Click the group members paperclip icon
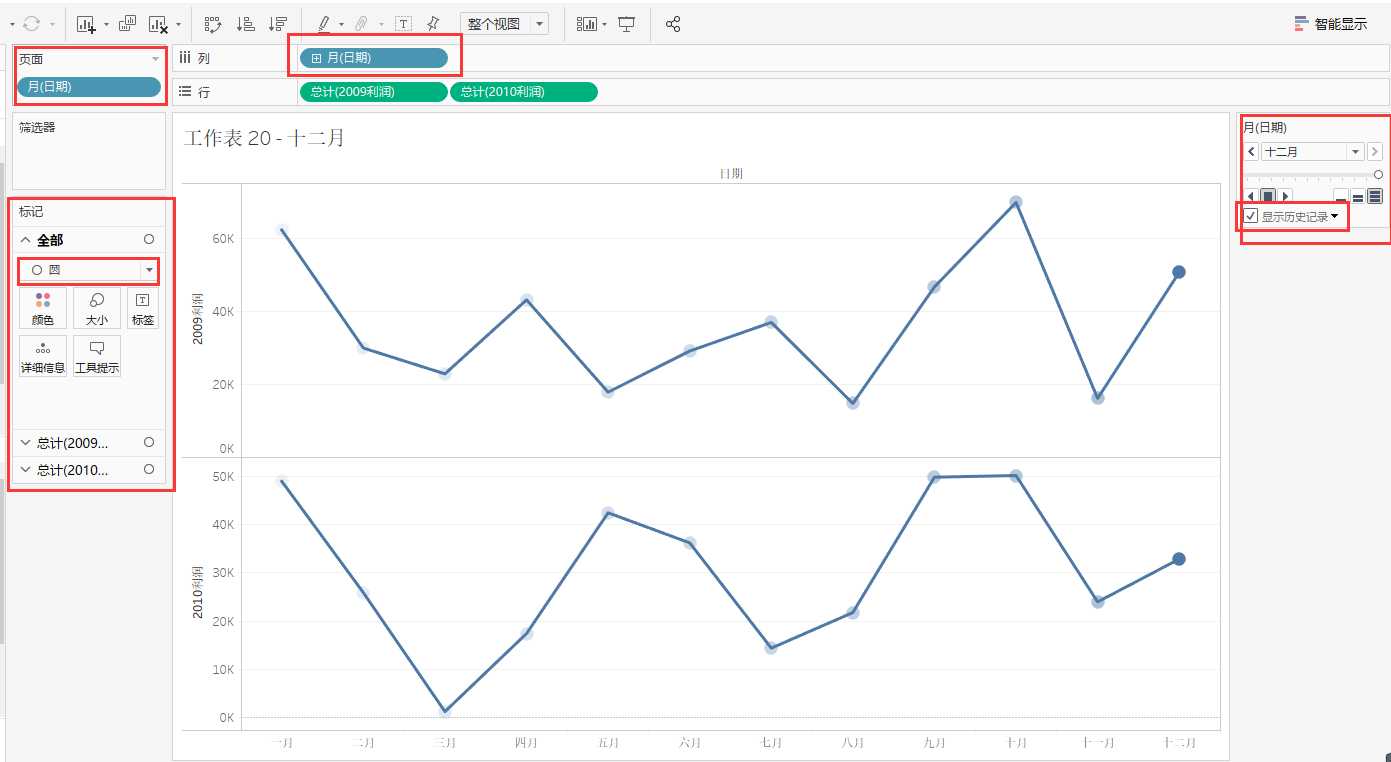Image resolution: width=1391 pixels, height=762 pixels. (x=362, y=23)
